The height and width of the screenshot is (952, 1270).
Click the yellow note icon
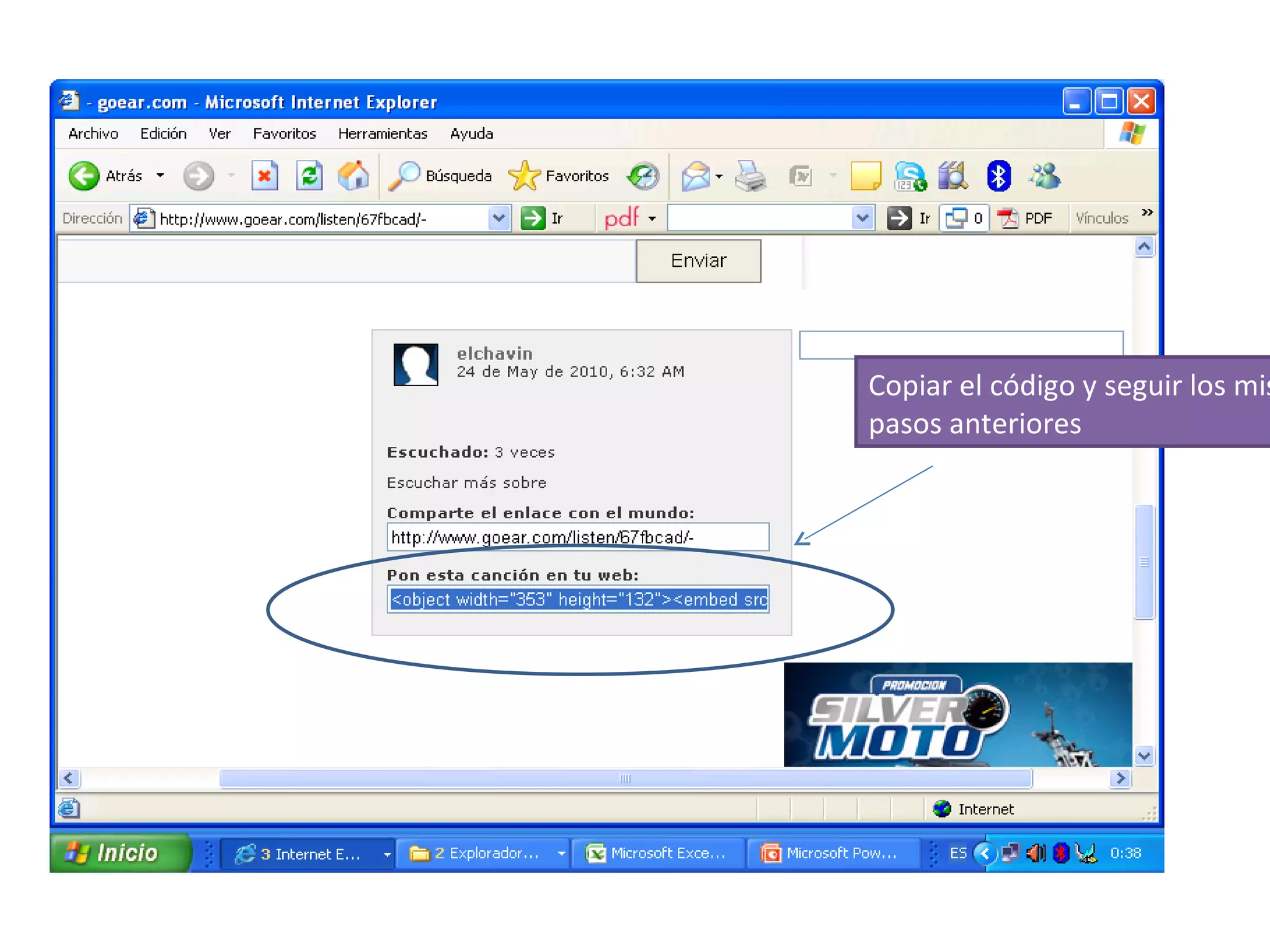866,176
